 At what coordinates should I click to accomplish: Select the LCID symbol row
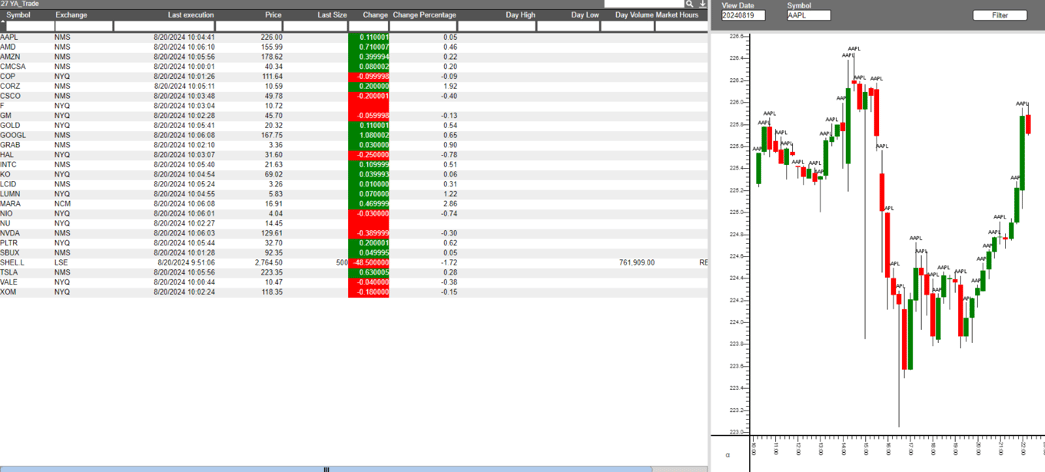coord(353,184)
